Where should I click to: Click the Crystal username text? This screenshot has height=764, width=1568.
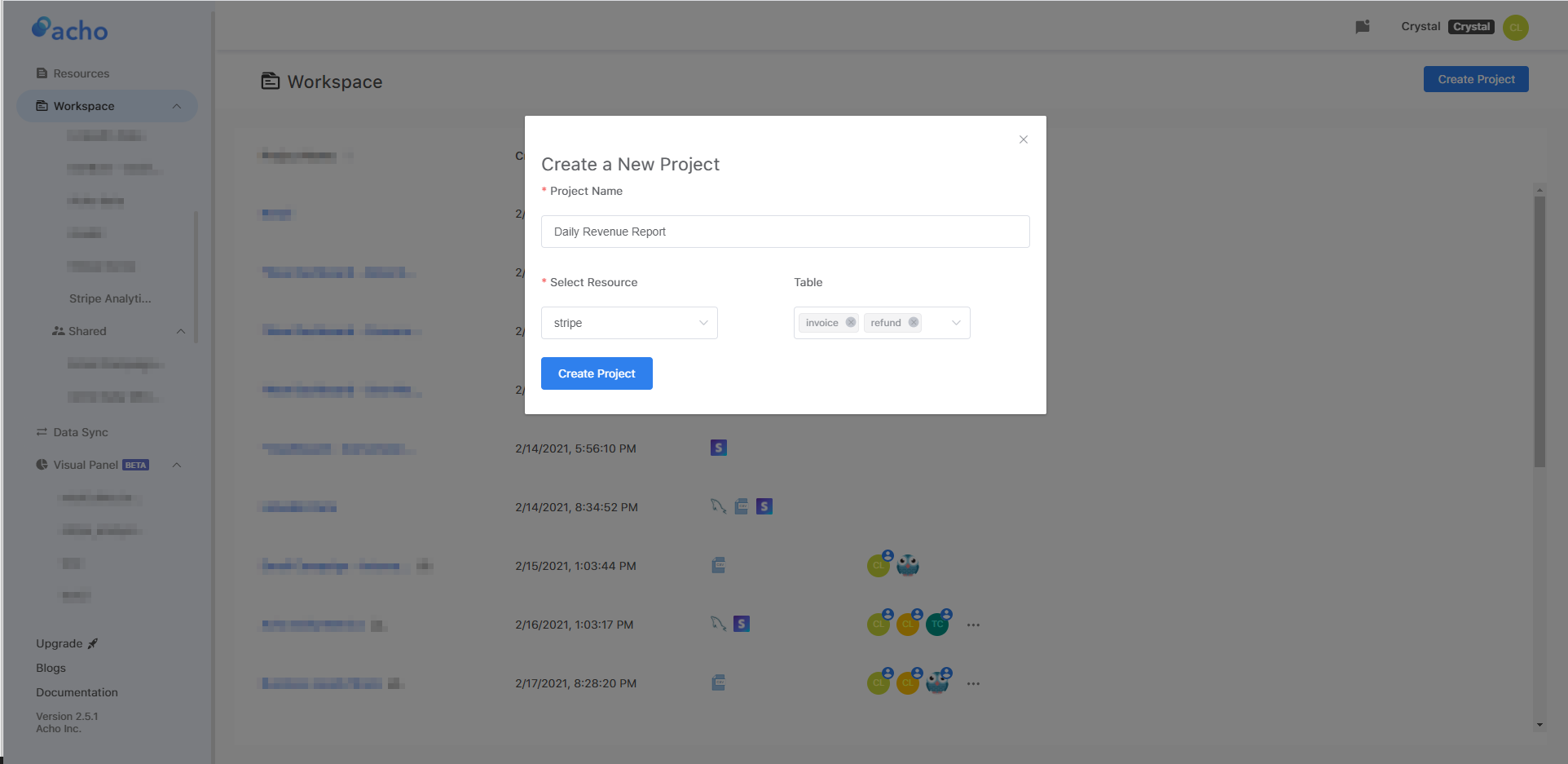(x=1420, y=27)
